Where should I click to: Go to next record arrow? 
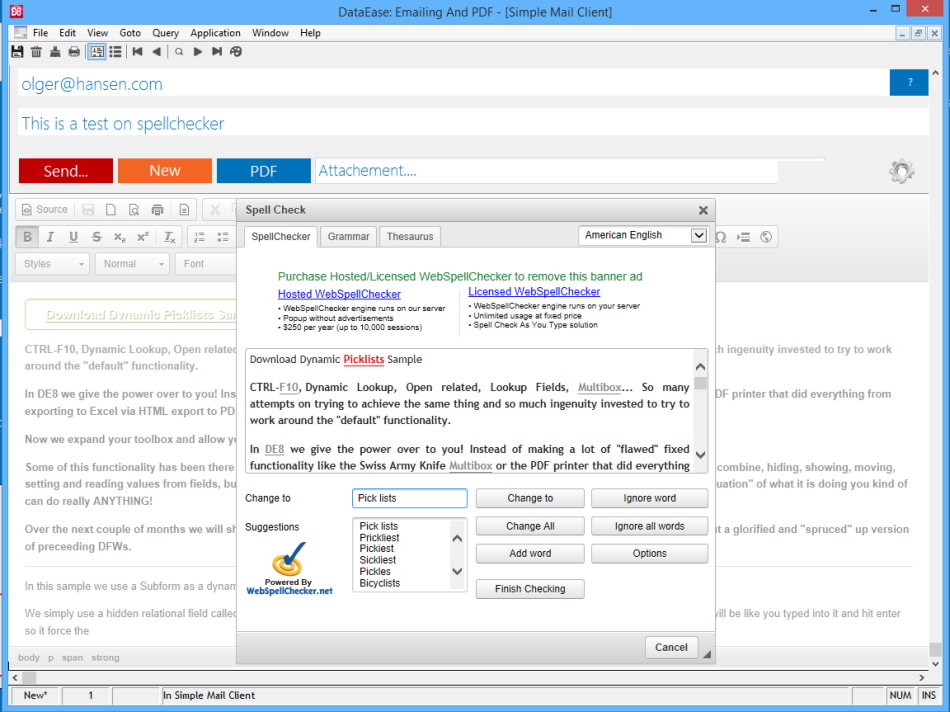point(198,52)
